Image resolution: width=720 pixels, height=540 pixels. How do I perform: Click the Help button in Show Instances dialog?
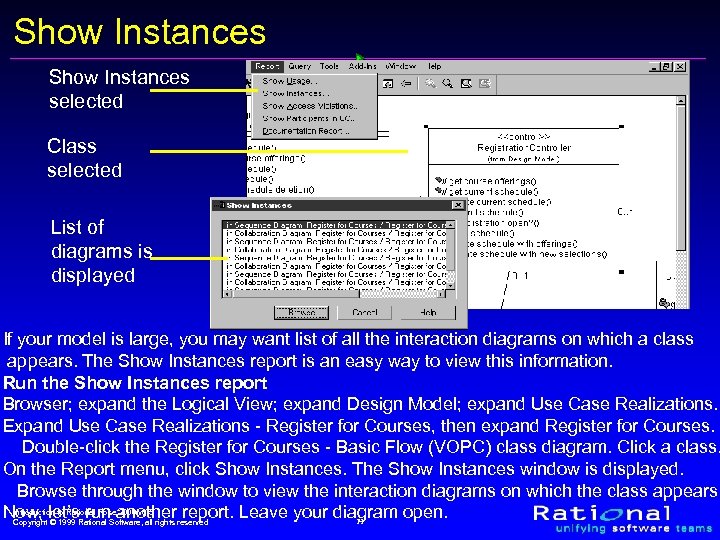[x=428, y=313]
